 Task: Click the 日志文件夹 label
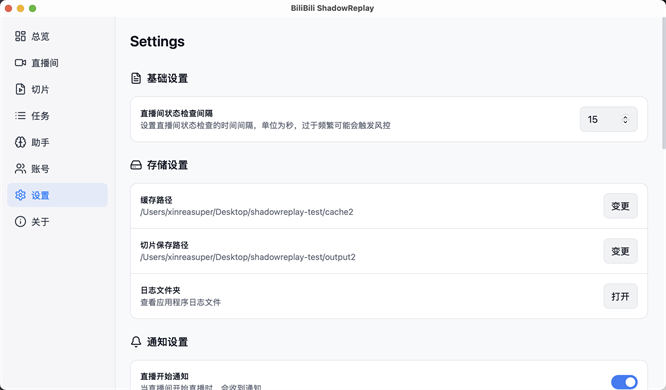click(x=160, y=290)
